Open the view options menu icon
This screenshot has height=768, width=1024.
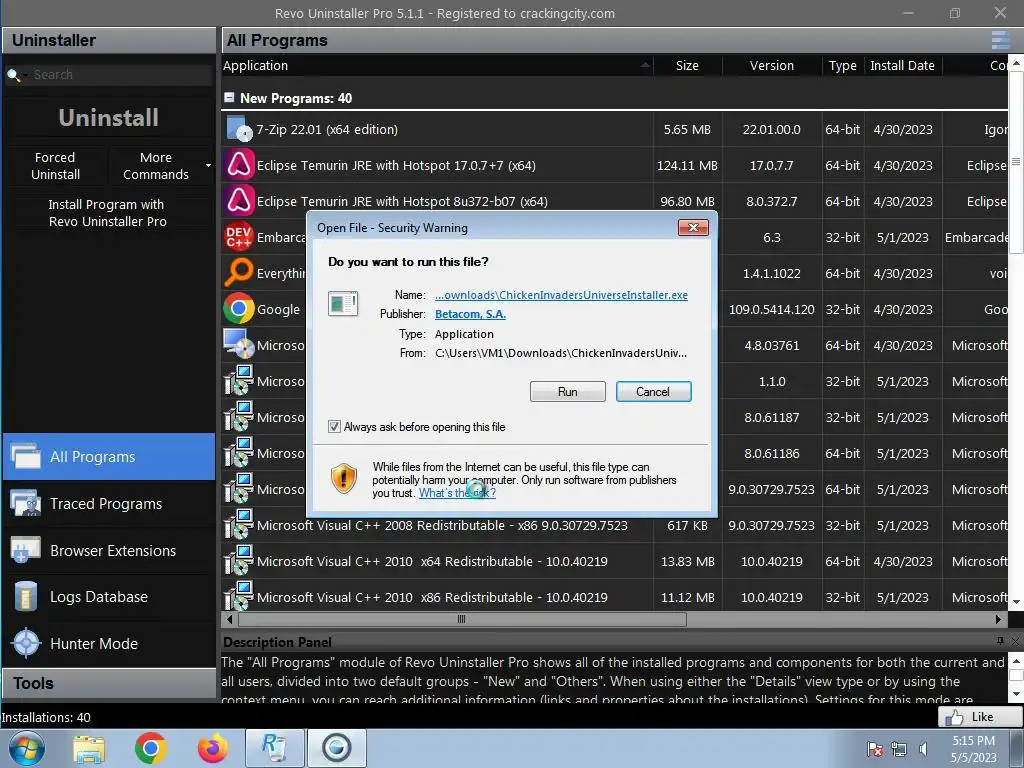(1000, 40)
